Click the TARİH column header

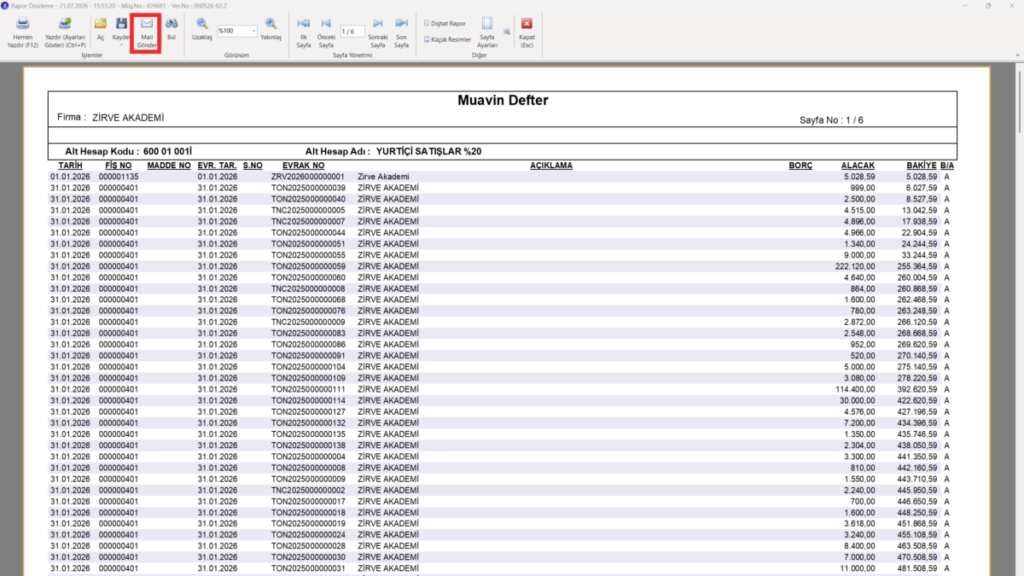[x=71, y=166]
